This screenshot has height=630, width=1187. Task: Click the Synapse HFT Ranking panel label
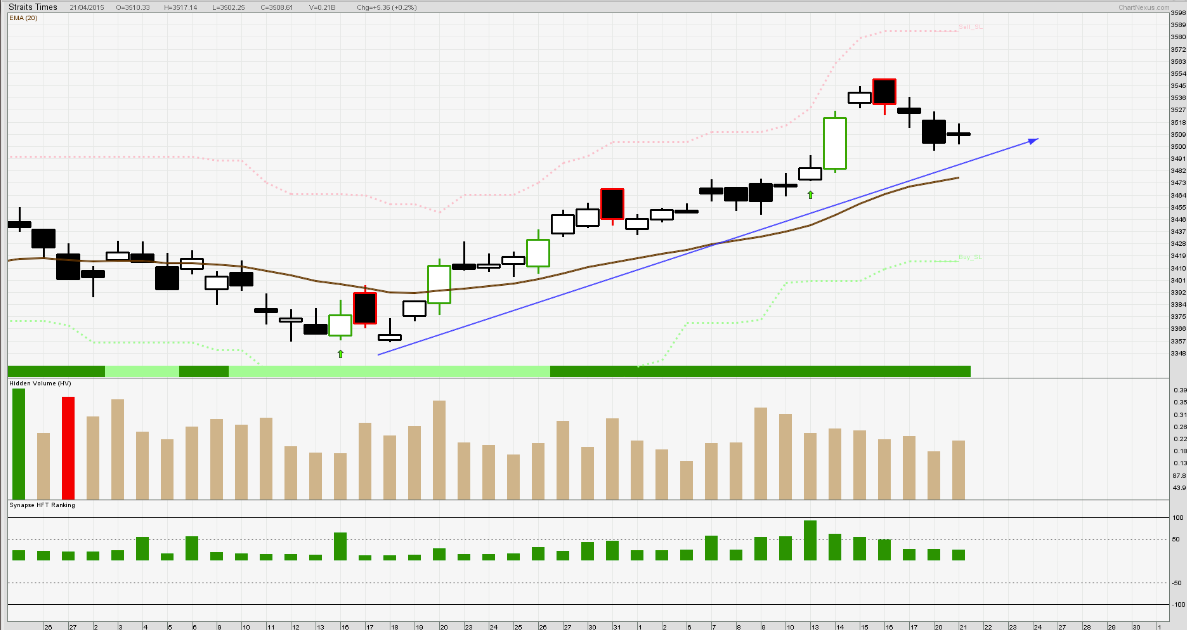pyautogui.click(x=42, y=505)
